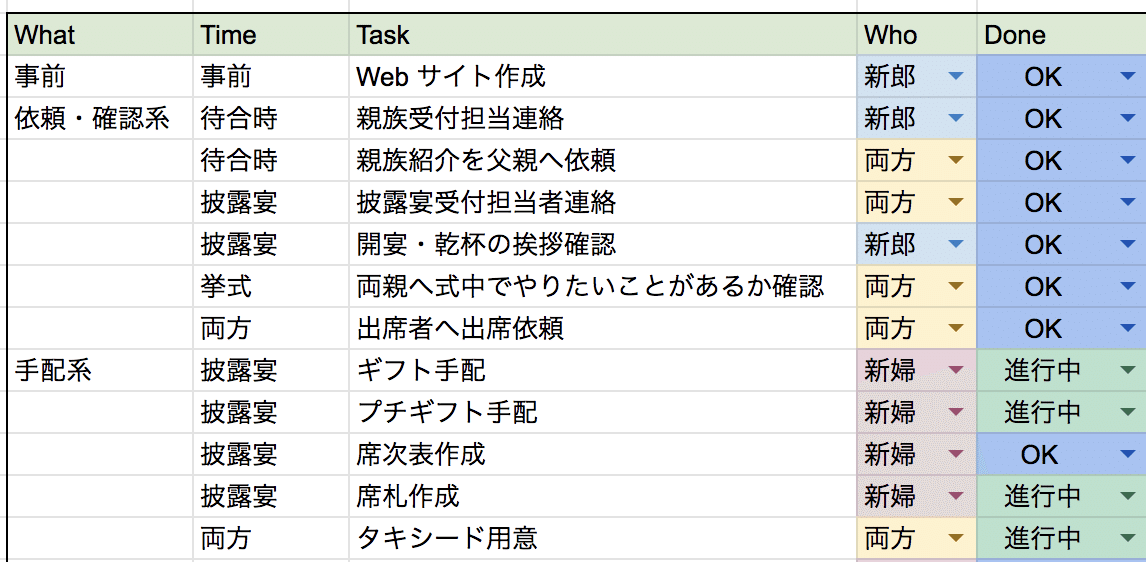Open Who dropdown for Web サイト作成 row
The image size is (1146, 562).
[x=955, y=77]
